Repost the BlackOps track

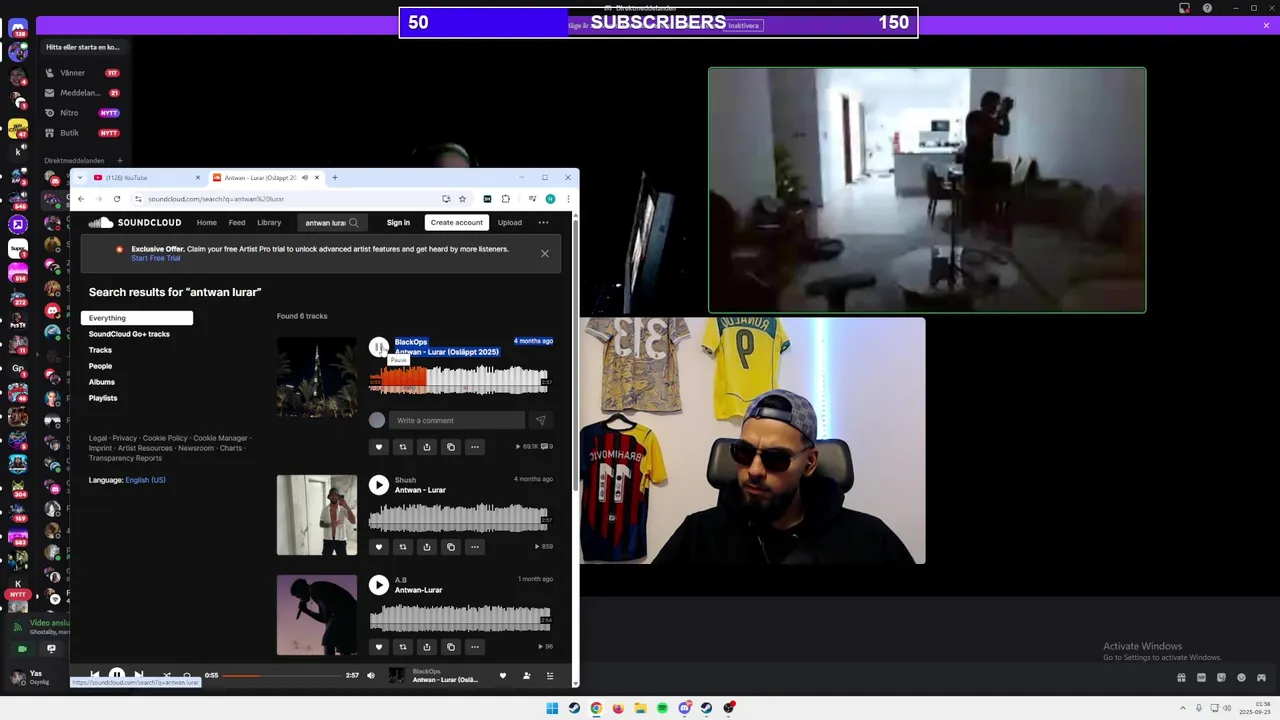point(402,447)
